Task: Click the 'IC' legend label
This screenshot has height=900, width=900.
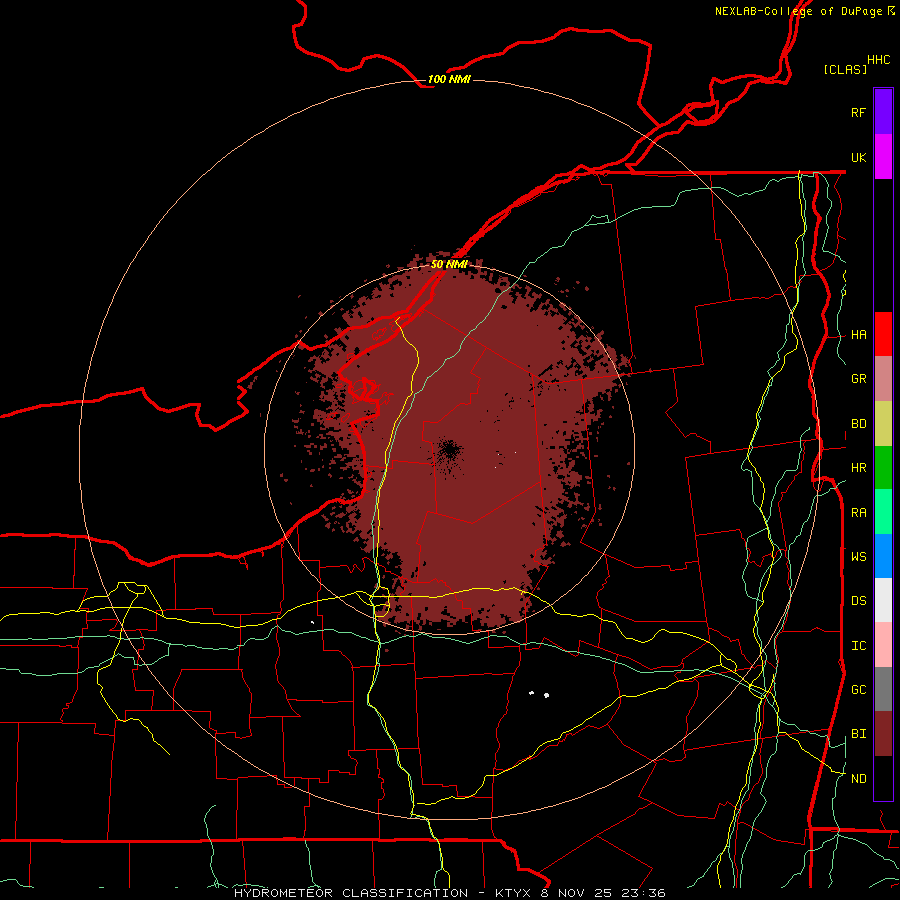Action: coord(859,646)
